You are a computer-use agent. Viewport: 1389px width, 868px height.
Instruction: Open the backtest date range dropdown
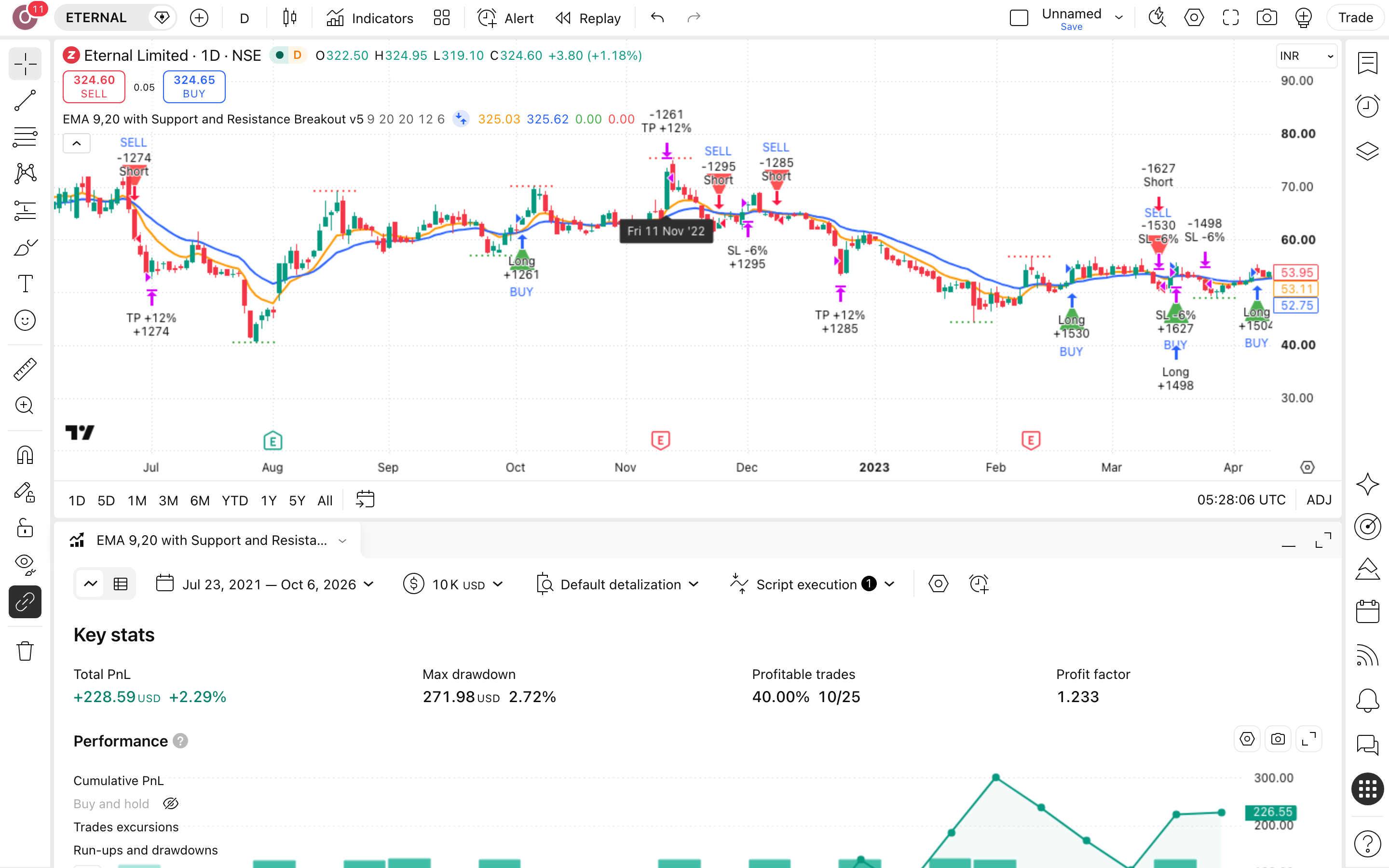(265, 584)
